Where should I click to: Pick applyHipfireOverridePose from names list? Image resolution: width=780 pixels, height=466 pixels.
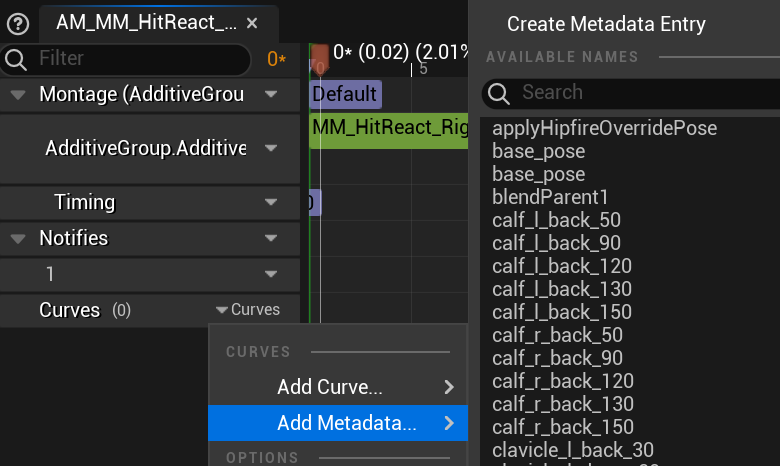point(604,128)
